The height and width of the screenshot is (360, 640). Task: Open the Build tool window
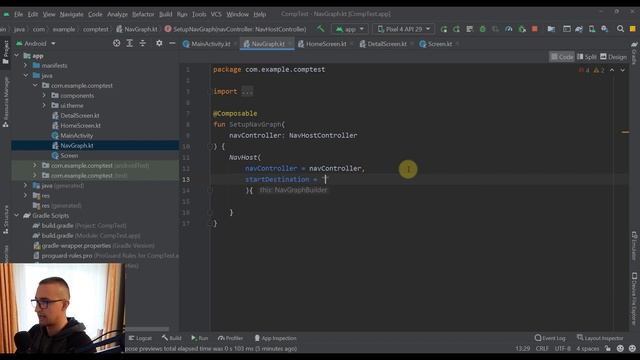click(x=171, y=338)
